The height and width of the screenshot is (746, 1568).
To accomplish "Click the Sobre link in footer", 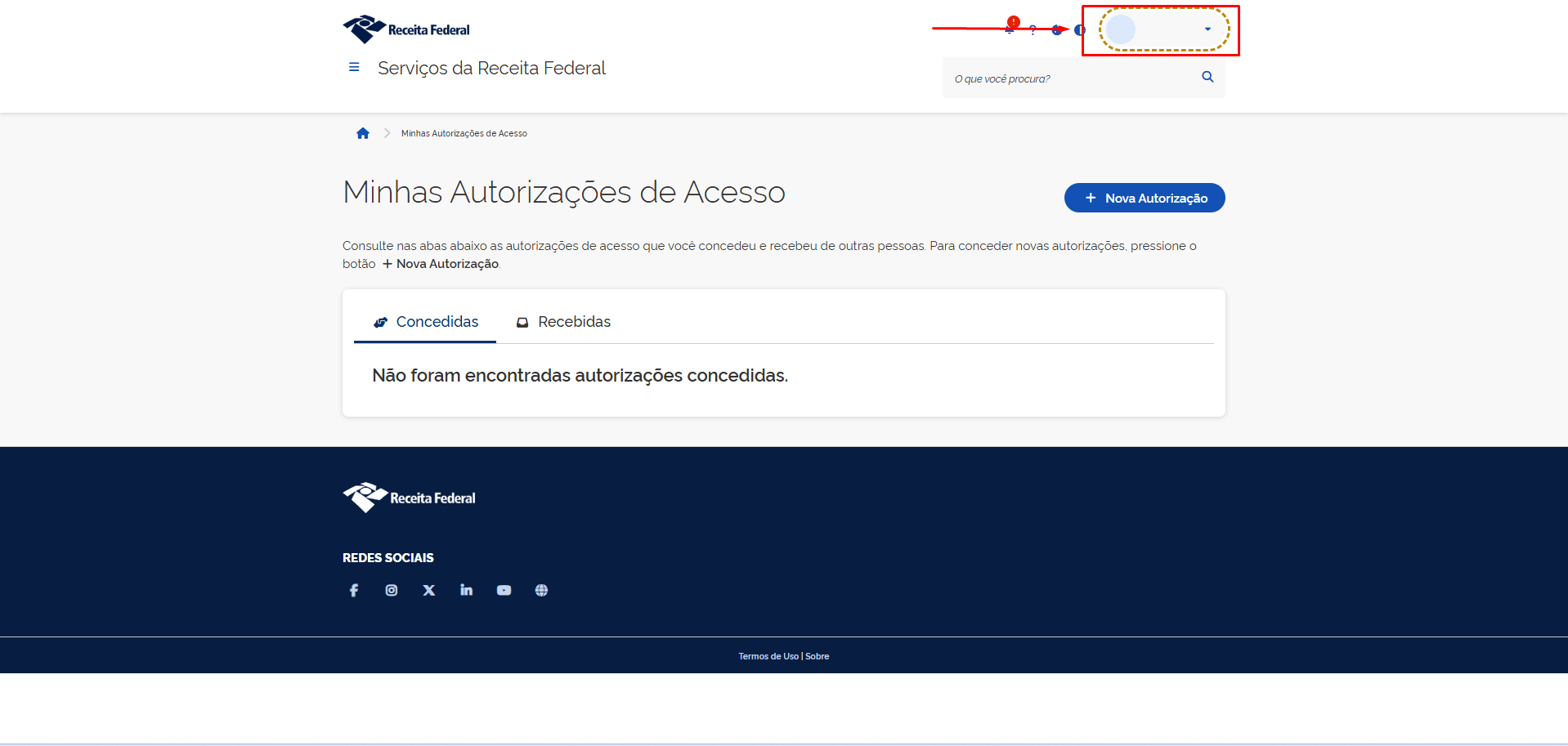I will pos(818,656).
